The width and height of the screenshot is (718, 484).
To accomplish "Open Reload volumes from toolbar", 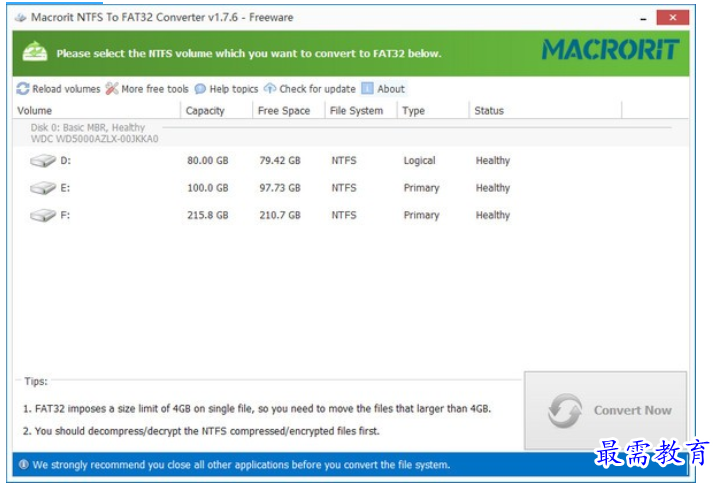I will click(66, 89).
